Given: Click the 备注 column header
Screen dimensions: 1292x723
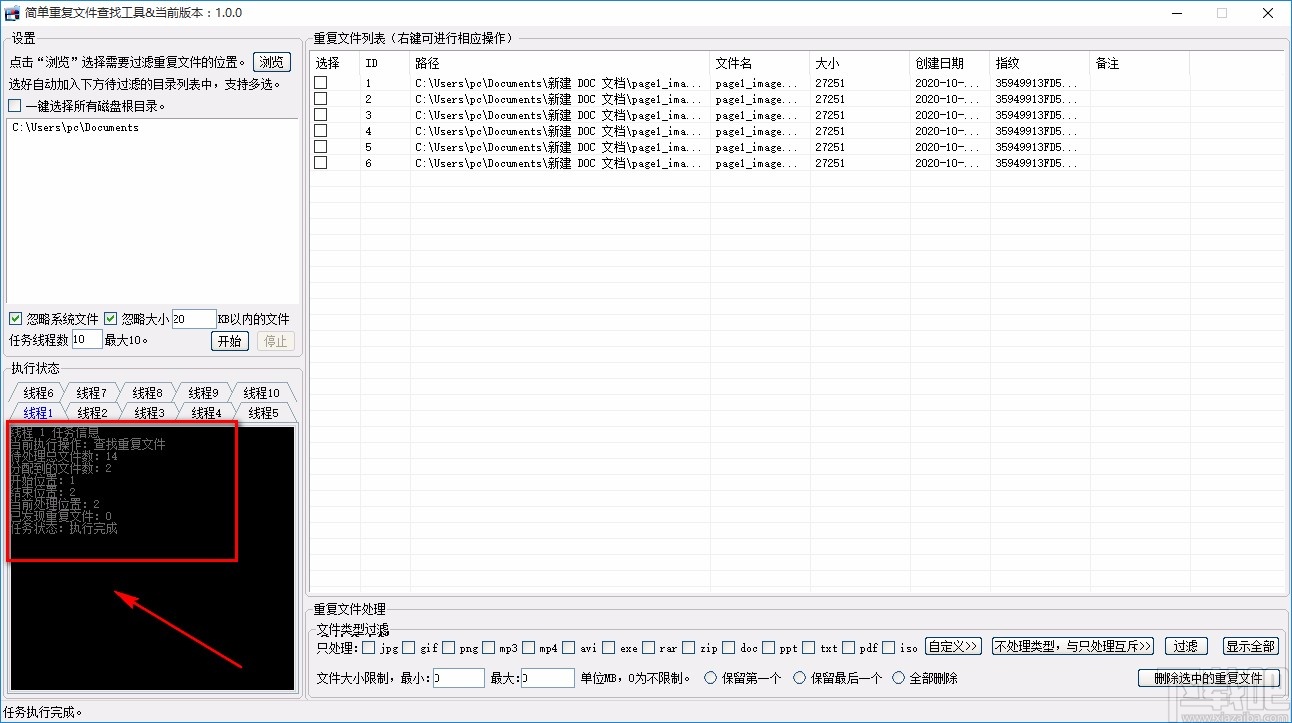Looking at the screenshot, I should point(1140,64).
